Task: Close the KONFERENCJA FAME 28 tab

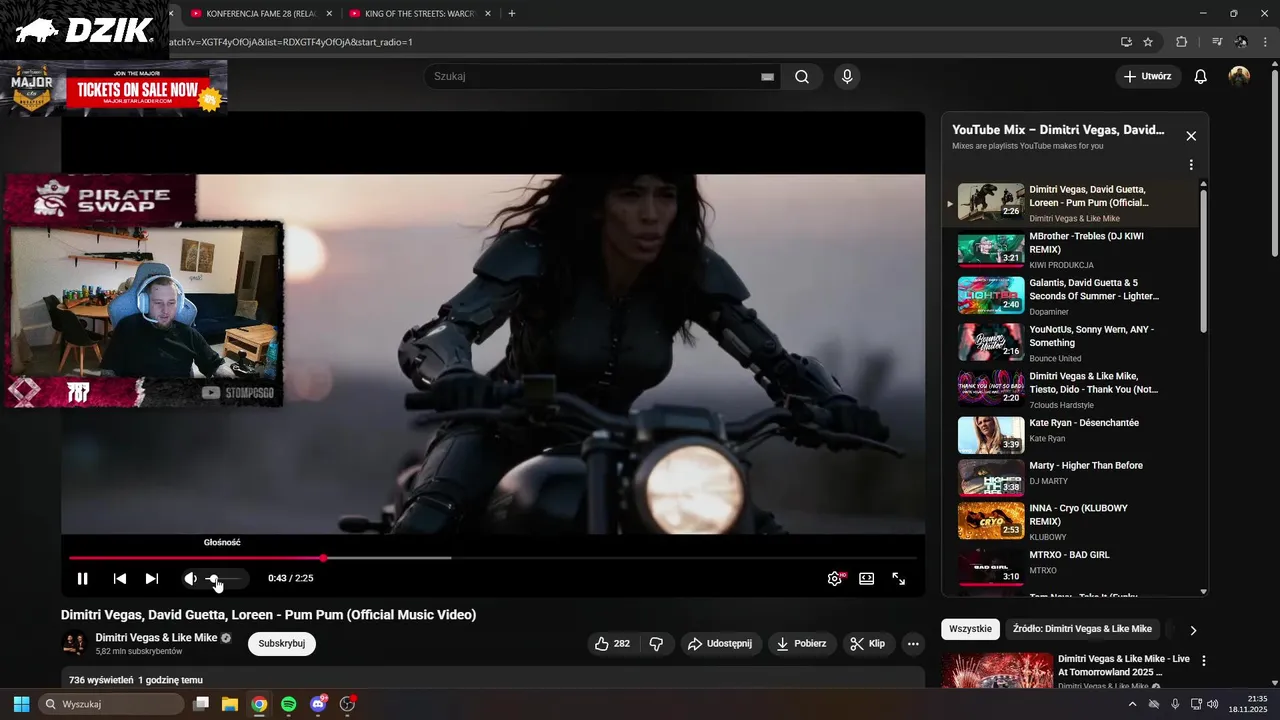Action: click(329, 14)
